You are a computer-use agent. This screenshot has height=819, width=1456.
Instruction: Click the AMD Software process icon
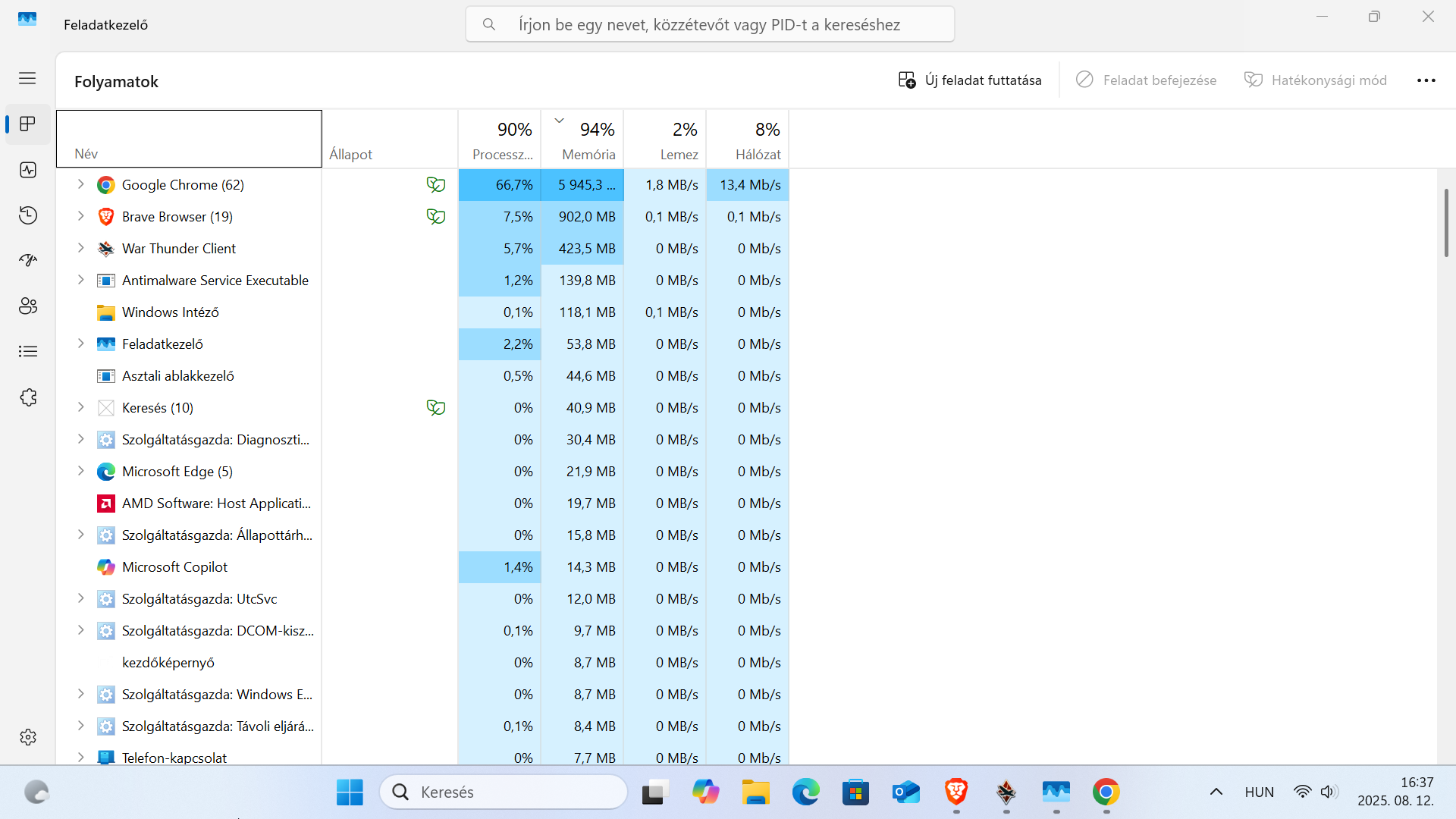106,504
